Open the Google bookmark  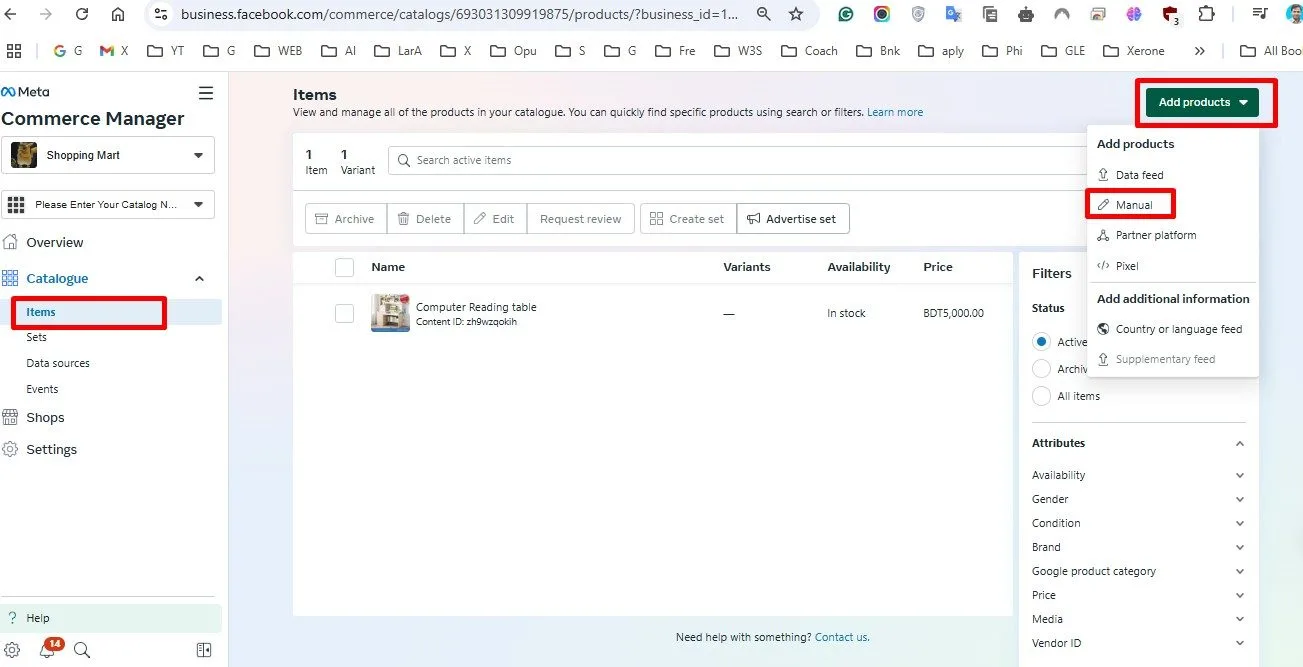[68, 51]
